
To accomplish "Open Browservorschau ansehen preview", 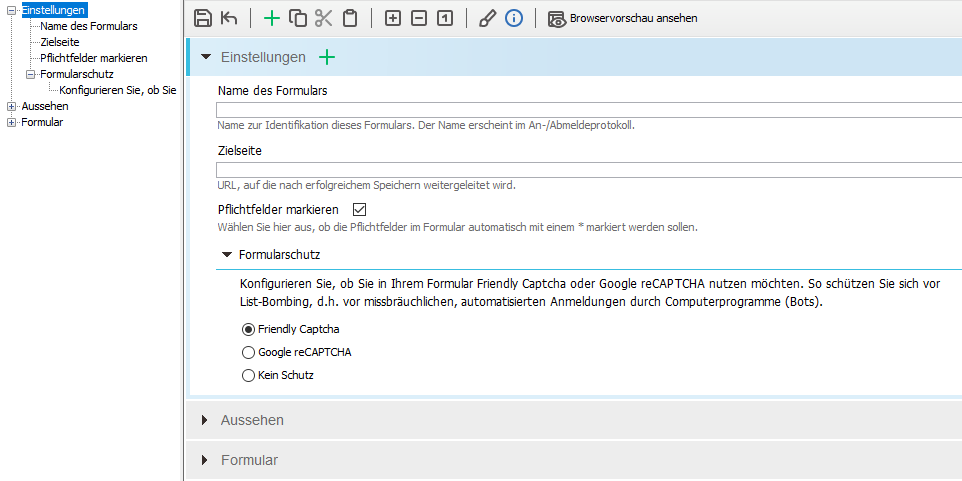I will 623,18.
